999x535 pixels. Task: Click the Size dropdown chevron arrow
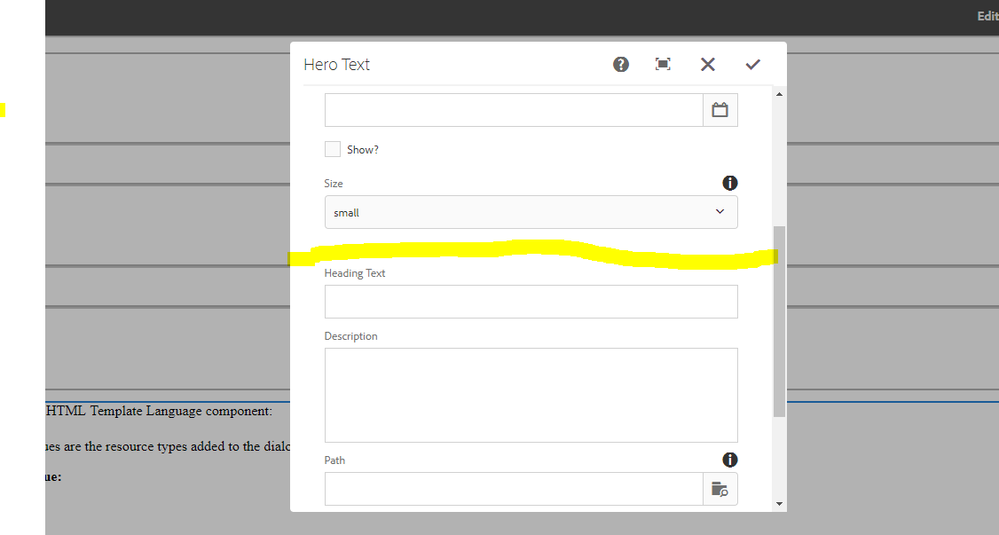[720, 211]
